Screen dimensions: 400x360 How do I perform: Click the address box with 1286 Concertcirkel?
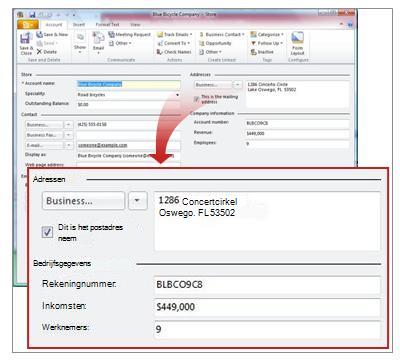tap(267, 221)
